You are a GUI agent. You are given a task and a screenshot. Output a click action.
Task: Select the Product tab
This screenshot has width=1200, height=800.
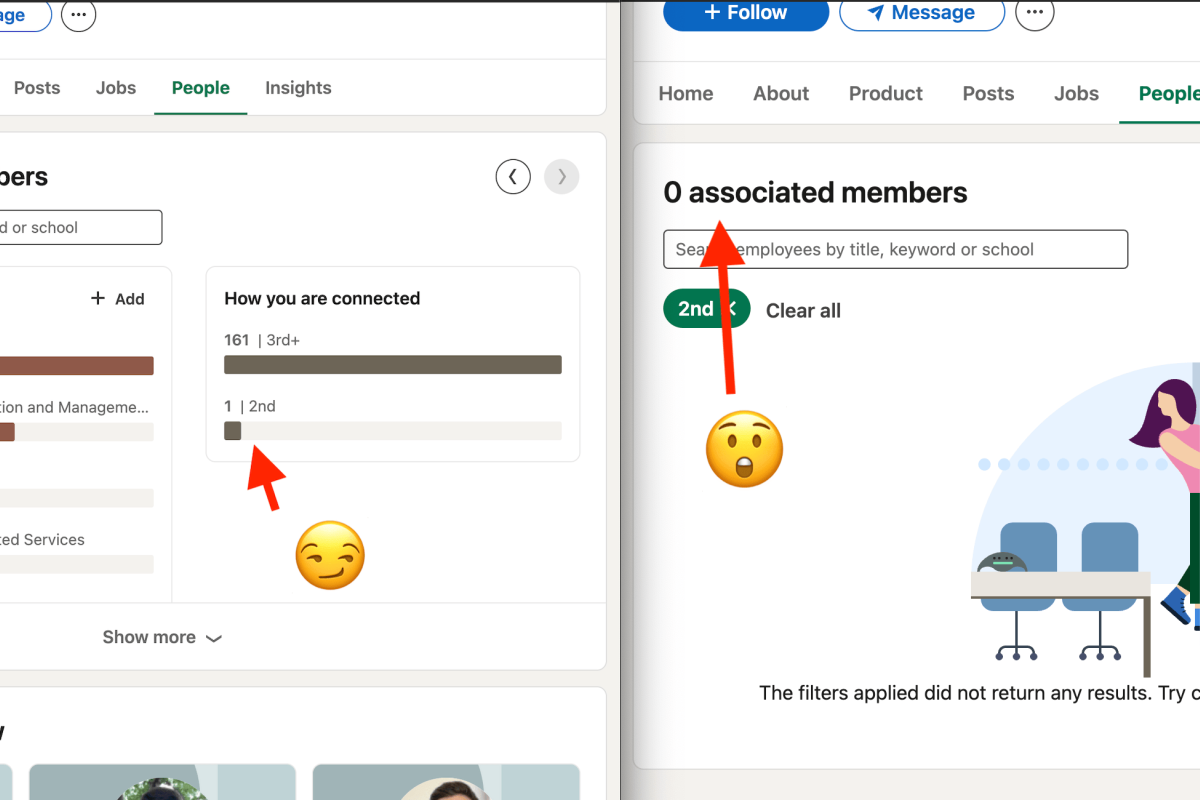click(x=885, y=93)
